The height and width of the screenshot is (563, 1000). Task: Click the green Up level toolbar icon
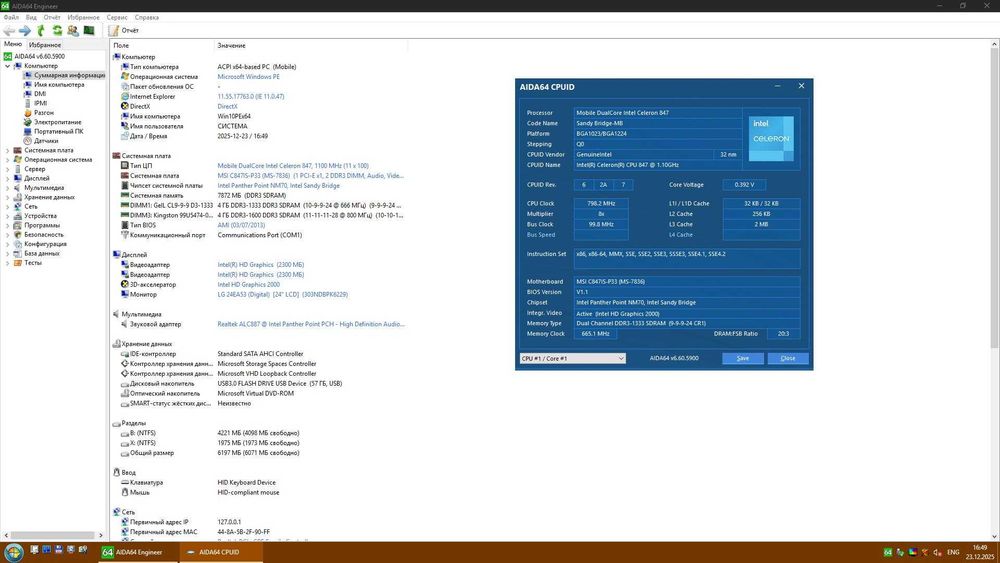tap(41, 31)
